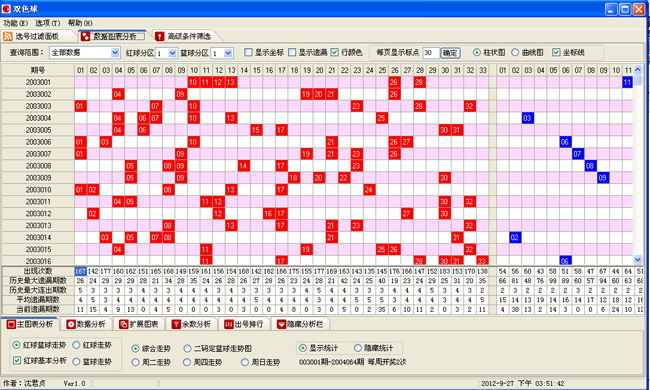Click the 出号排行 tab icon
The width and height of the screenshot is (650, 390).
229,325
